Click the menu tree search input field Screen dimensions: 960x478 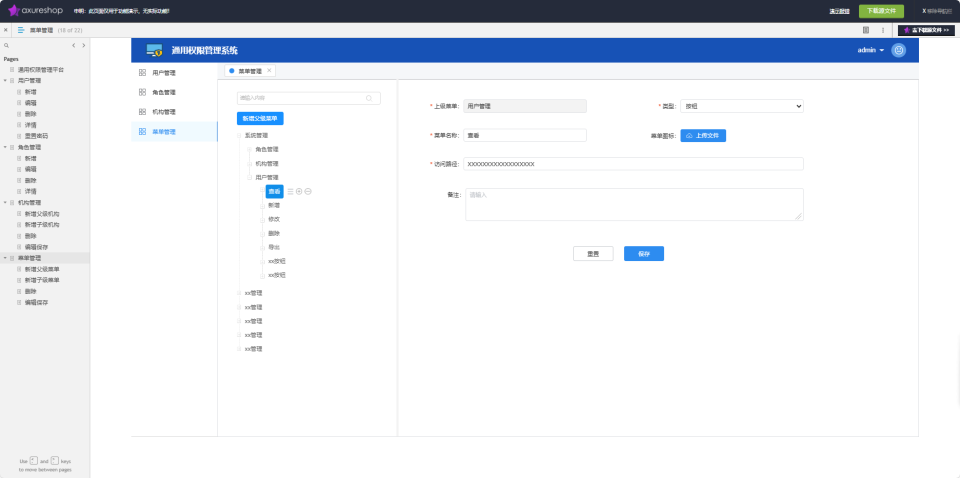click(x=309, y=98)
